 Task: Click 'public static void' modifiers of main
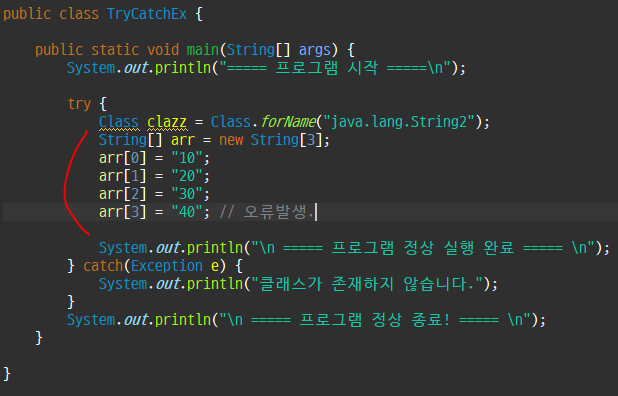[107, 50]
